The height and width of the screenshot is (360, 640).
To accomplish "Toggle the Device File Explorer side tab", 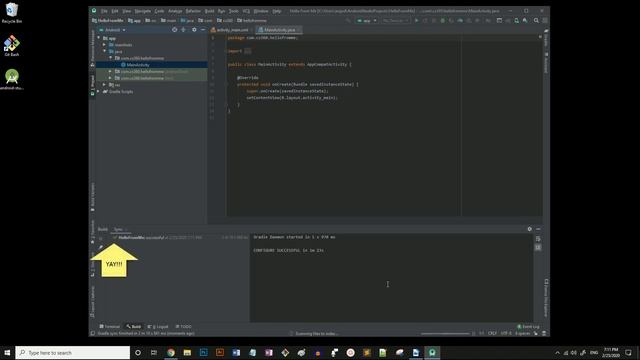I will 546,298.
